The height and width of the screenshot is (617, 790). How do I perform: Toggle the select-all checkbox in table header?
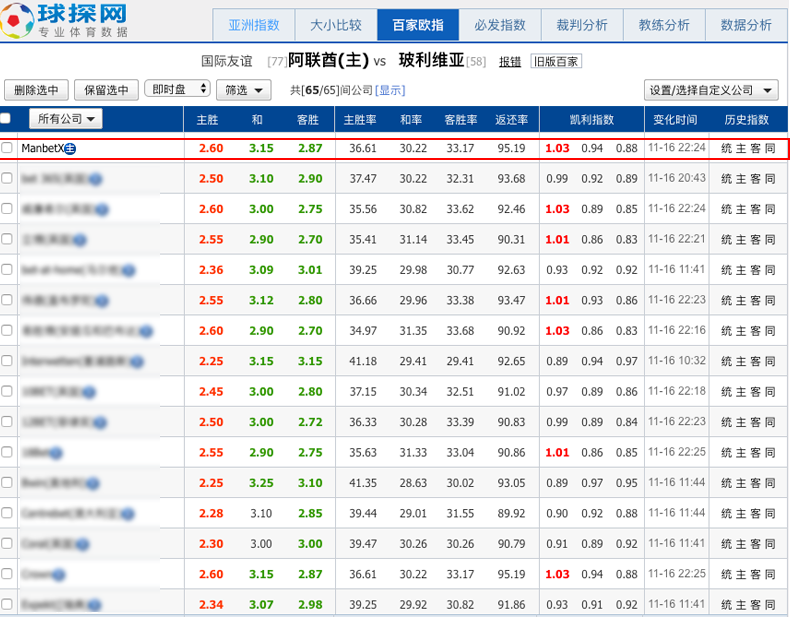pyautogui.click(x=8, y=119)
